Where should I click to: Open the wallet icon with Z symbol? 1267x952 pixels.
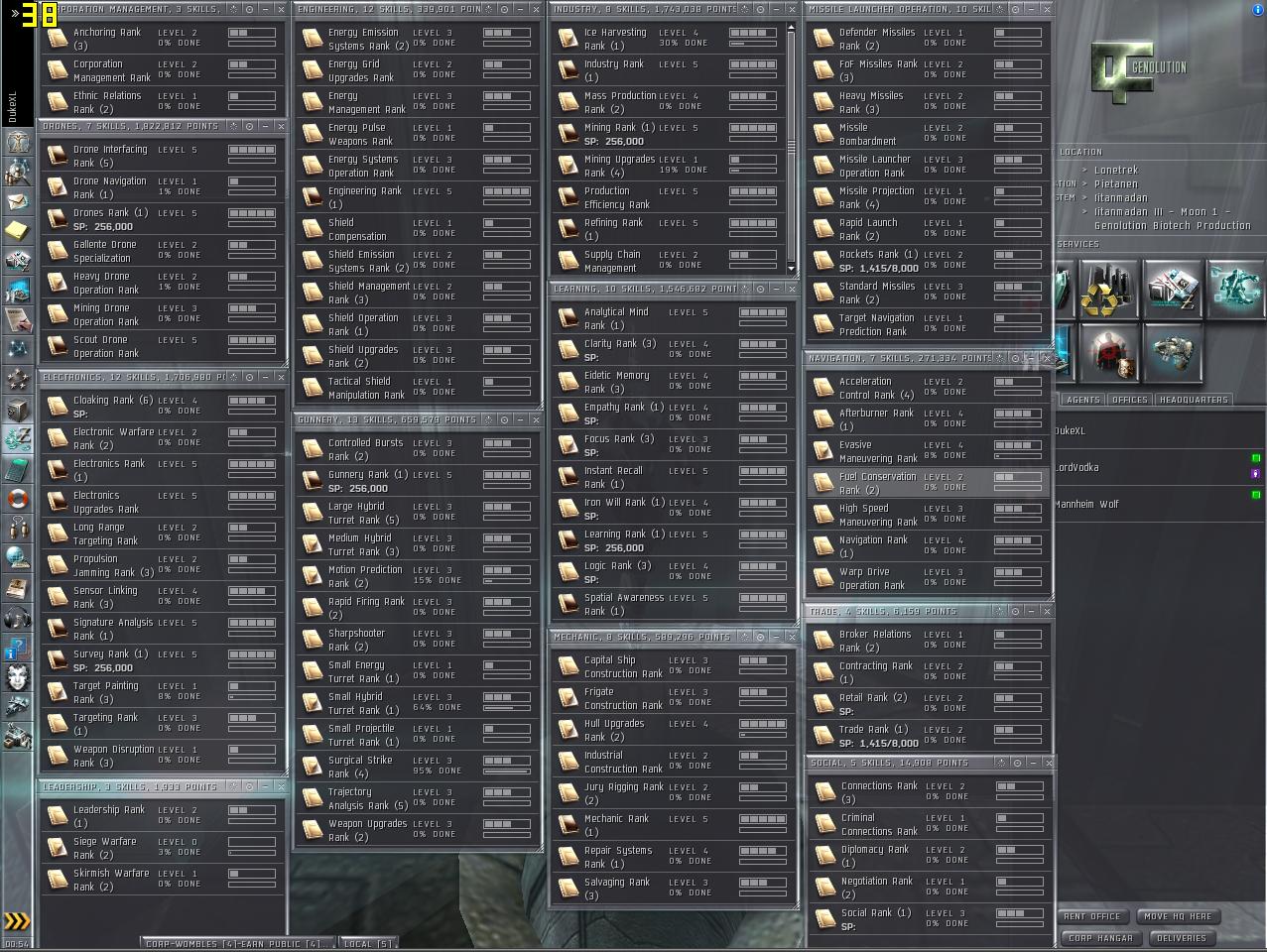18,439
